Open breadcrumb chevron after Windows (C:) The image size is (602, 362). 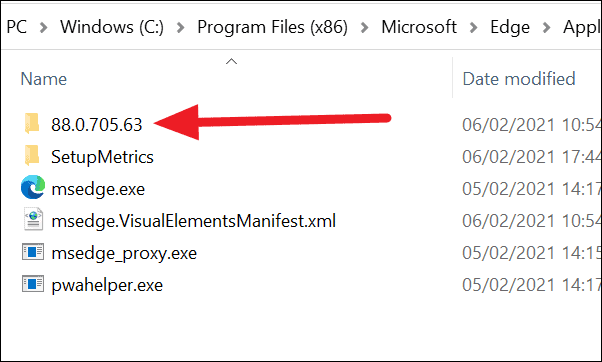180,27
